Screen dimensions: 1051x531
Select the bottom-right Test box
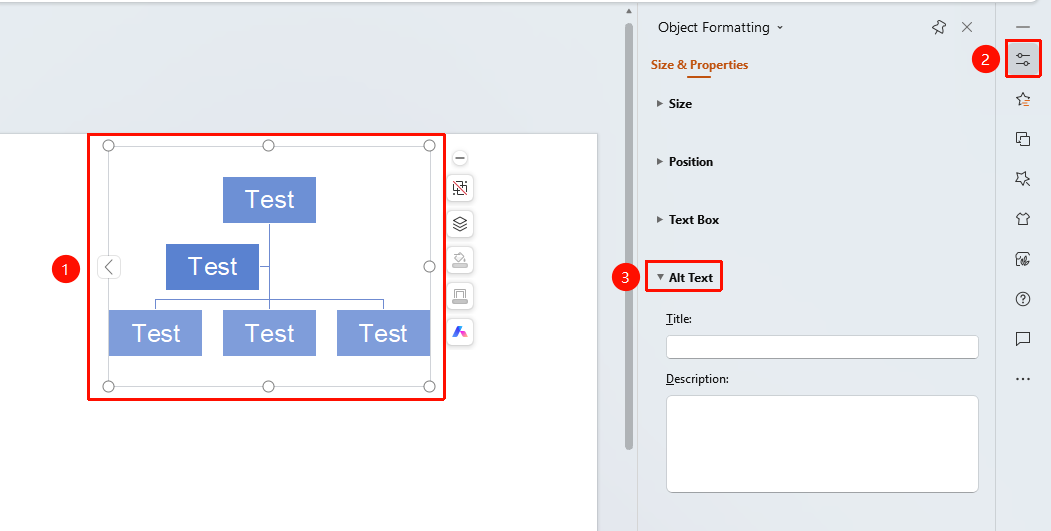coord(383,333)
